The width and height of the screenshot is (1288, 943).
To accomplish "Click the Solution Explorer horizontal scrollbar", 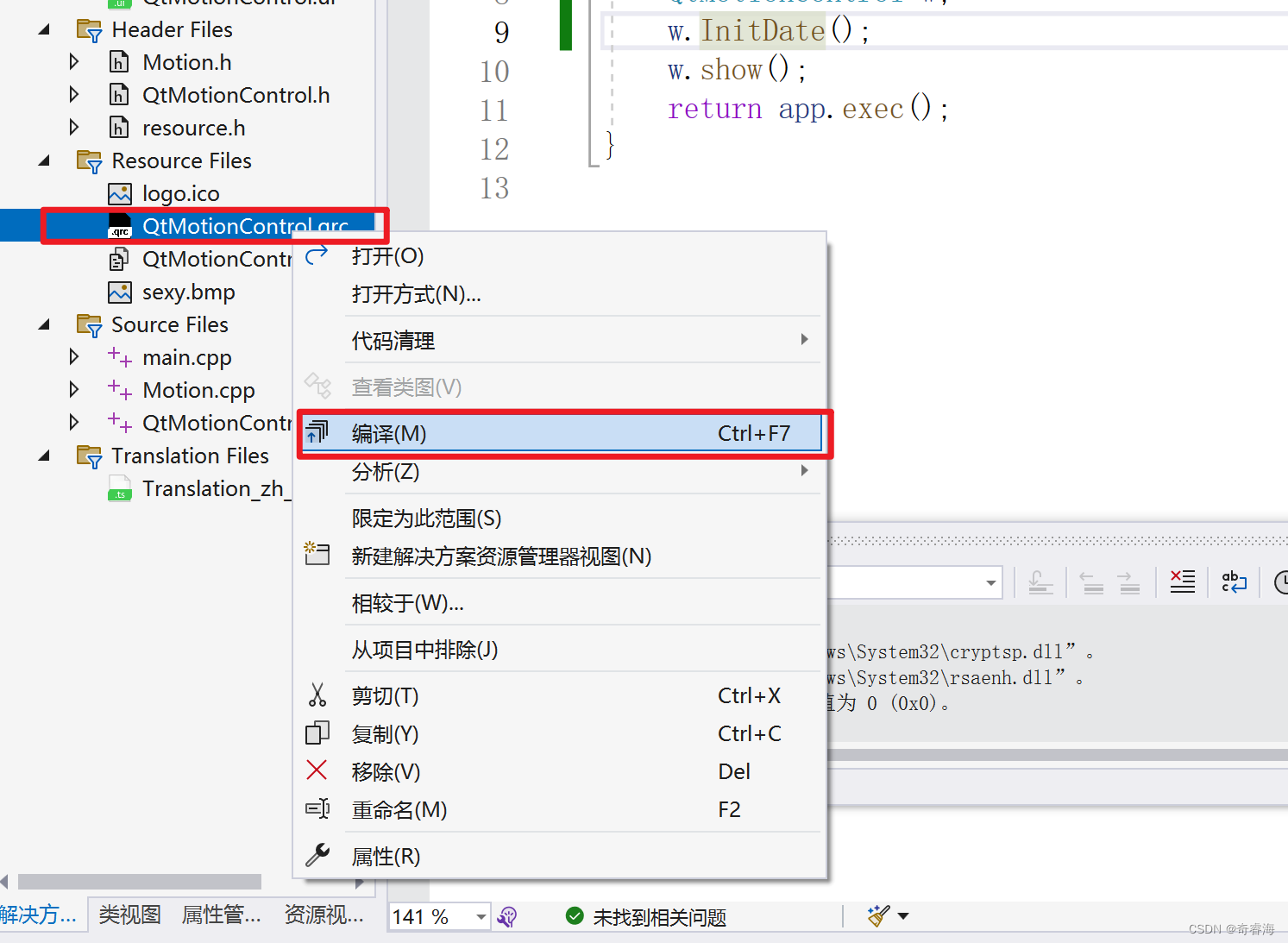I will (140, 882).
